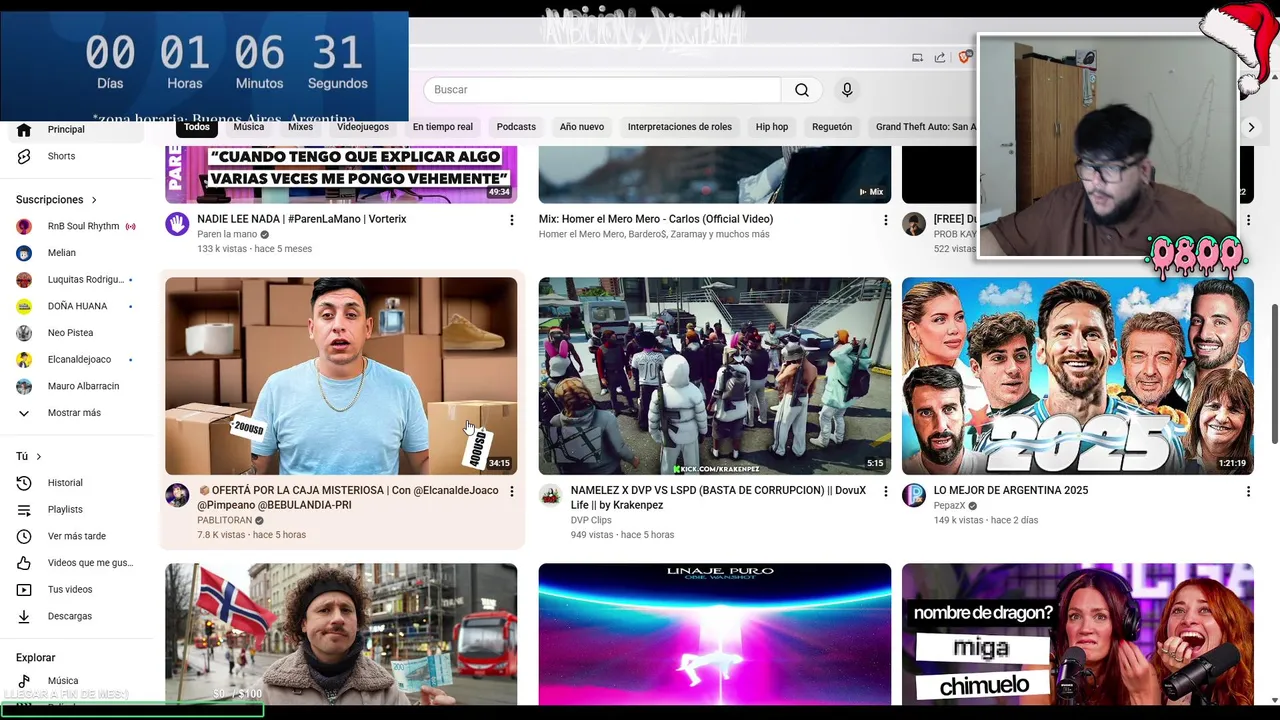Open PABLITORAN channel avatar
The width and height of the screenshot is (1280, 720).
177,495
